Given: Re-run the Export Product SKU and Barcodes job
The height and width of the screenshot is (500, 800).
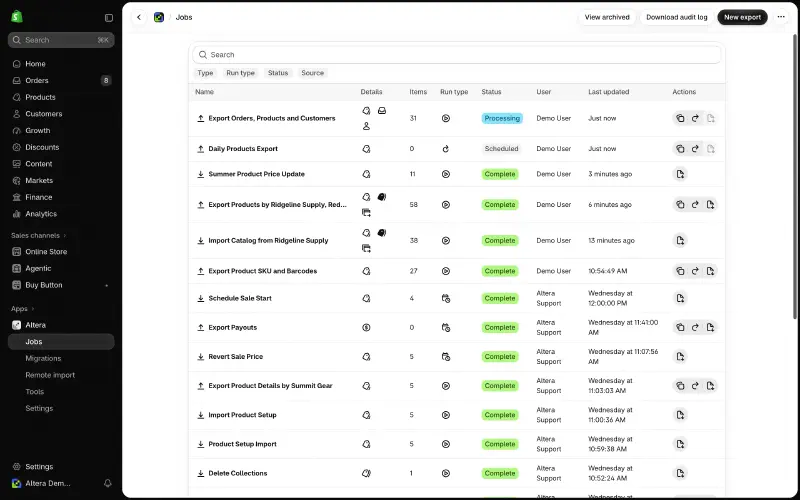Looking at the screenshot, I should (x=695, y=271).
